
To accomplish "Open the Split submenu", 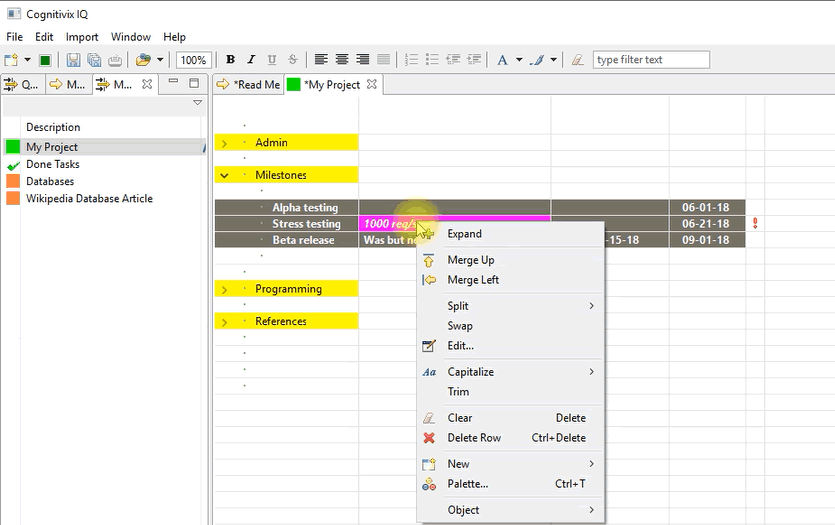I will tap(510, 306).
